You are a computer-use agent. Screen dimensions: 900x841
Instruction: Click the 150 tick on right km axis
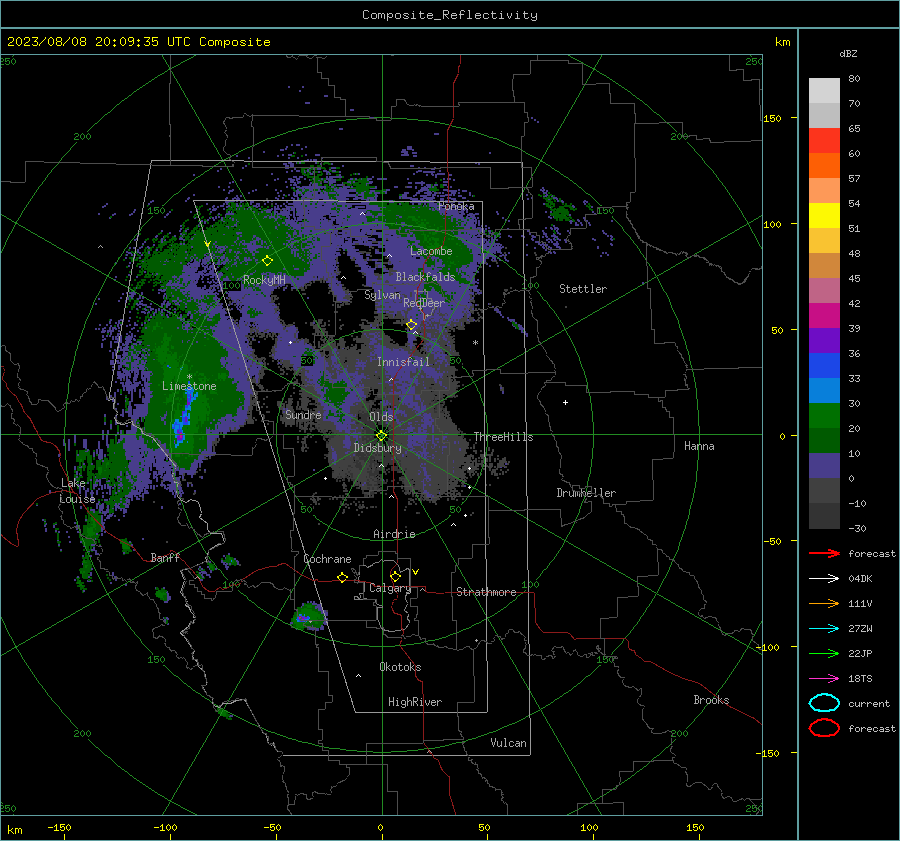773,118
